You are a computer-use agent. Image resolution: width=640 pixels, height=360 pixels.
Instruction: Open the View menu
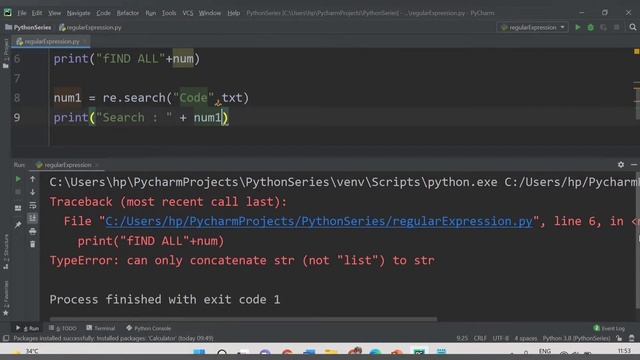54,13
